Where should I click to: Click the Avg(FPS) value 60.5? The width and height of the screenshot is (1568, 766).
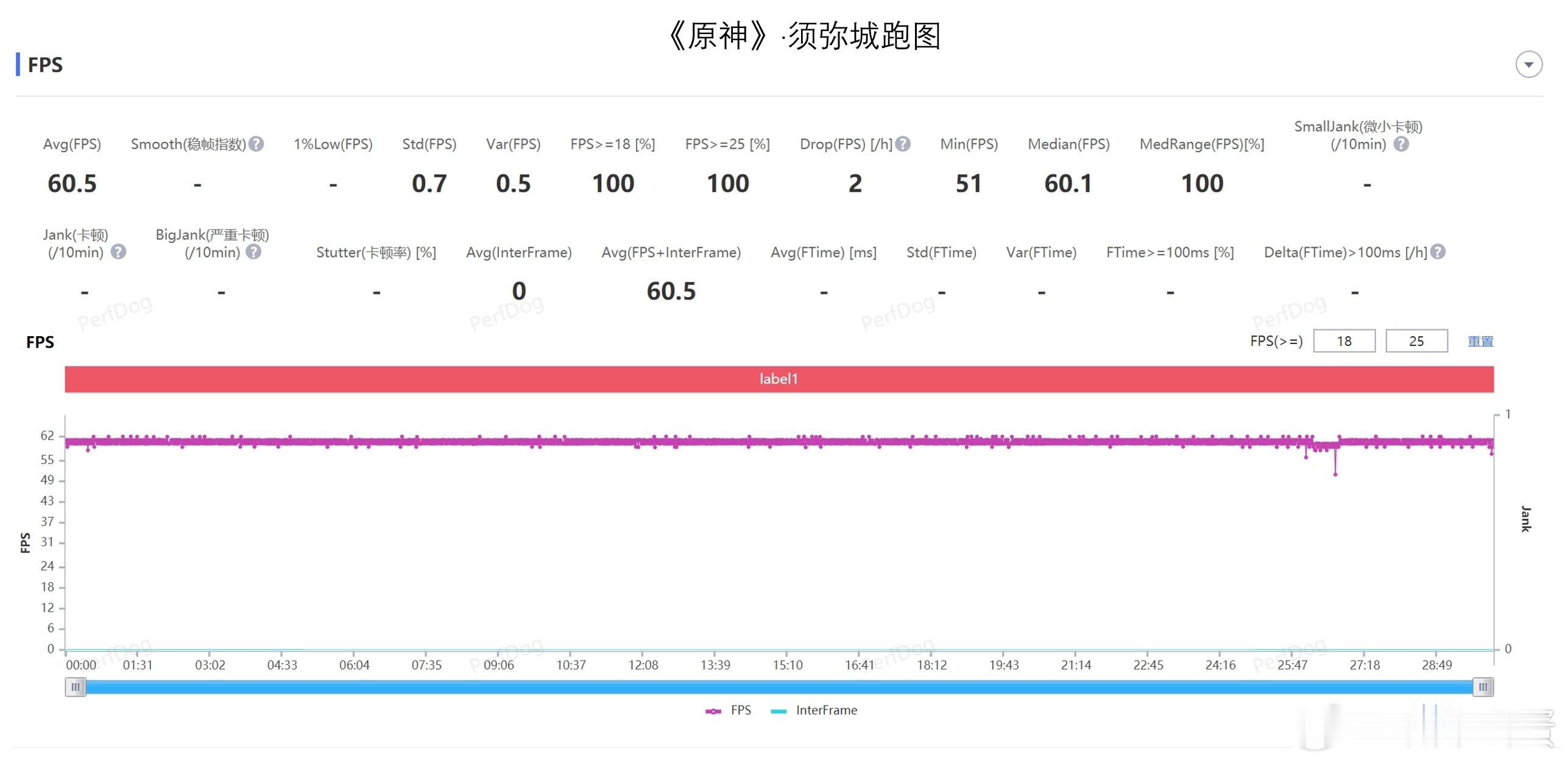tap(72, 183)
